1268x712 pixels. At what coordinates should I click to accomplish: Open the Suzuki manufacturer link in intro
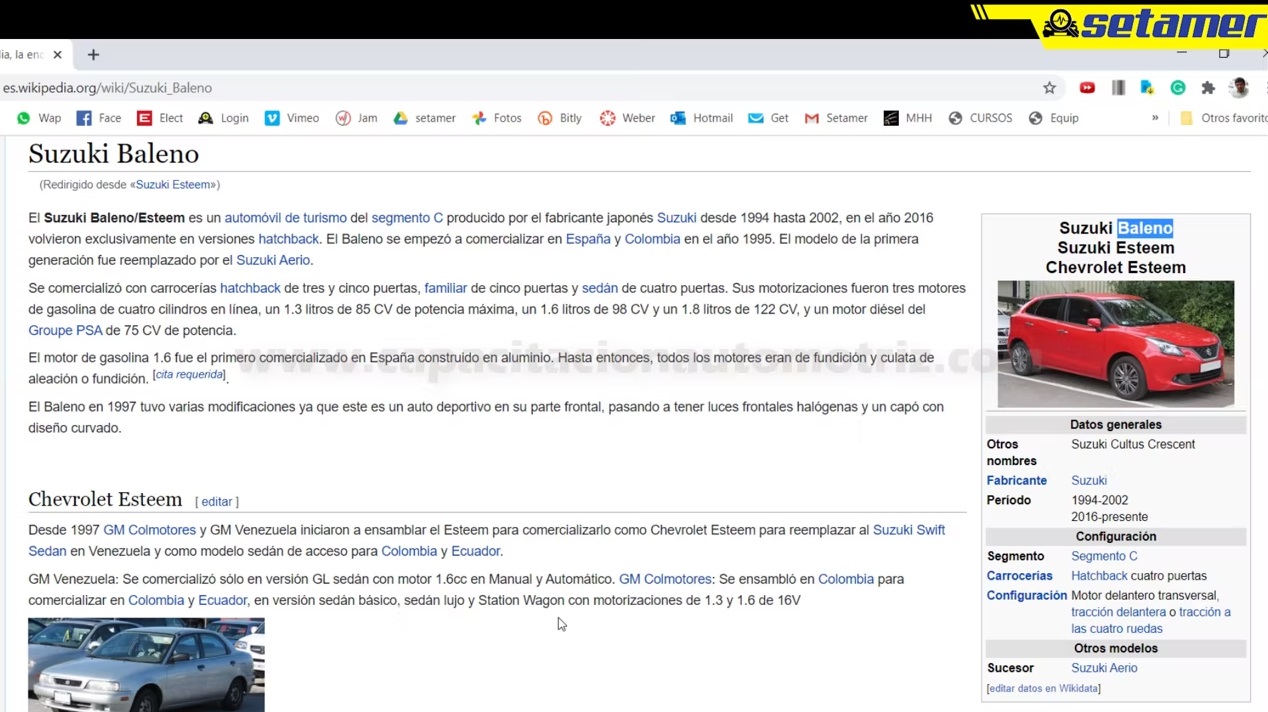tap(676, 218)
